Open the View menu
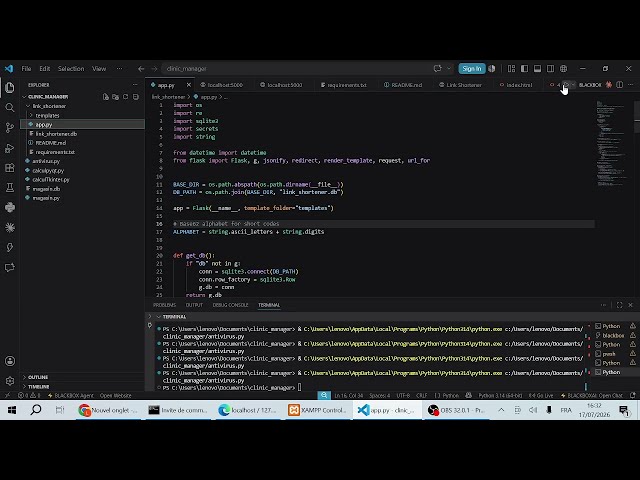This screenshot has width=640, height=480. pyautogui.click(x=99, y=69)
